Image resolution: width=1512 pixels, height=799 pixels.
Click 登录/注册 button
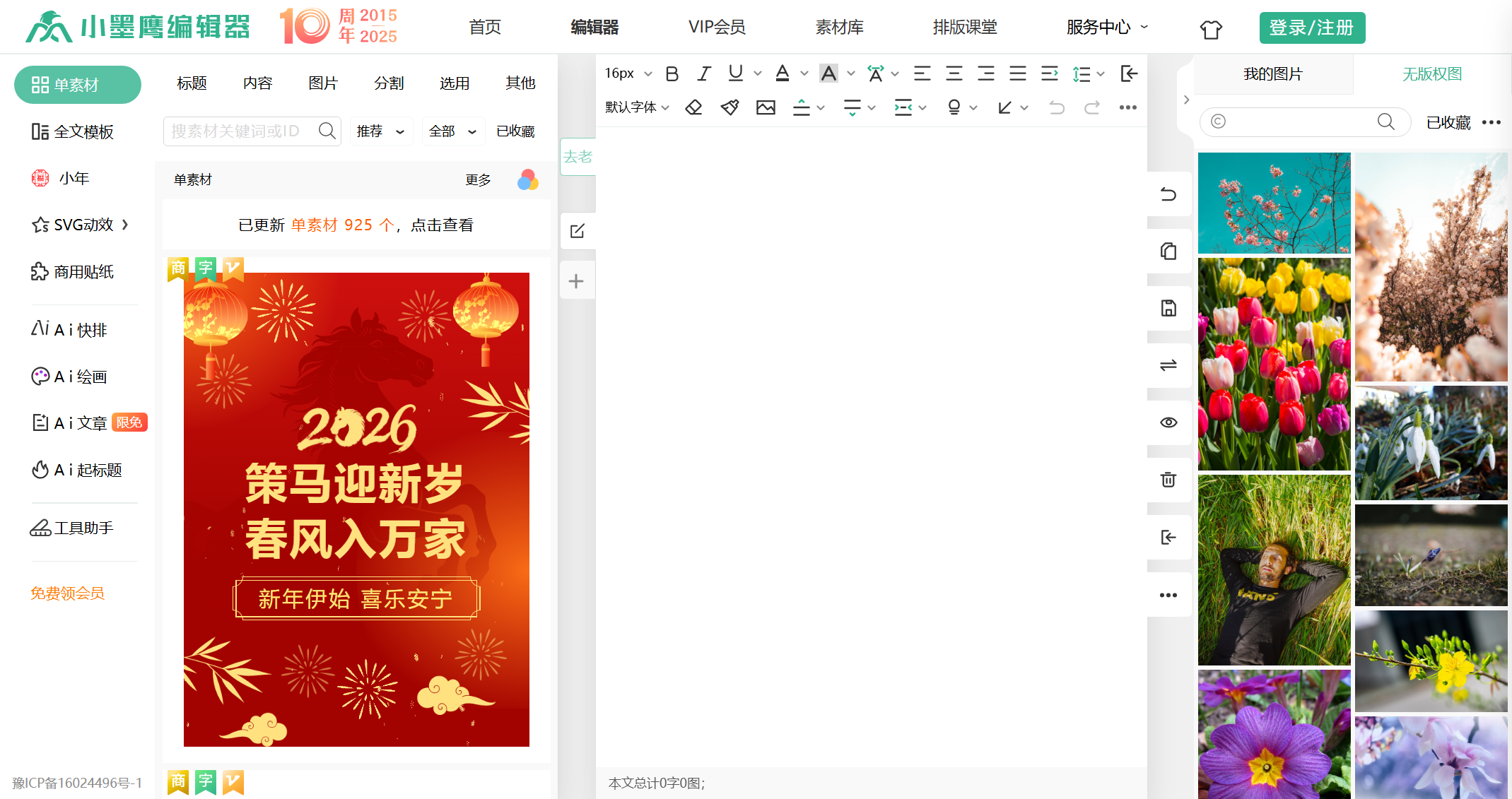pos(1312,28)
